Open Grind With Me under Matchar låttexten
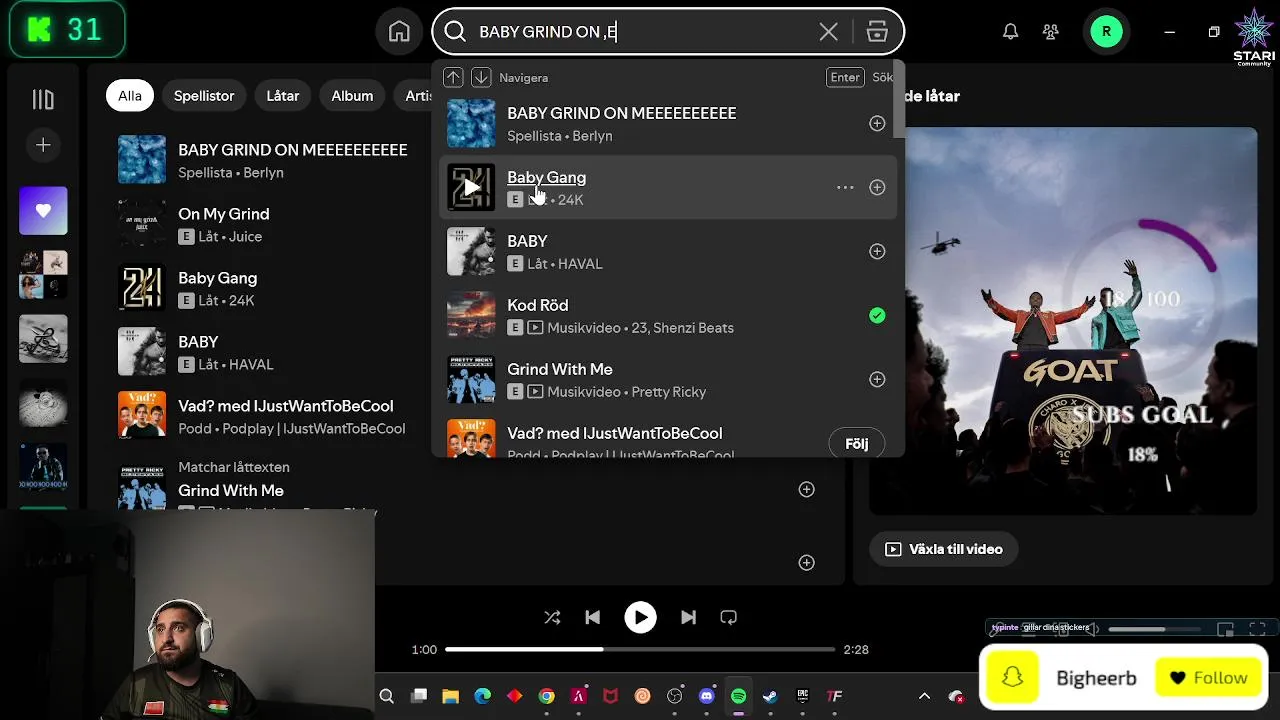The height and width of the screenshot is (720, 1280). click(x=231, y=491)
